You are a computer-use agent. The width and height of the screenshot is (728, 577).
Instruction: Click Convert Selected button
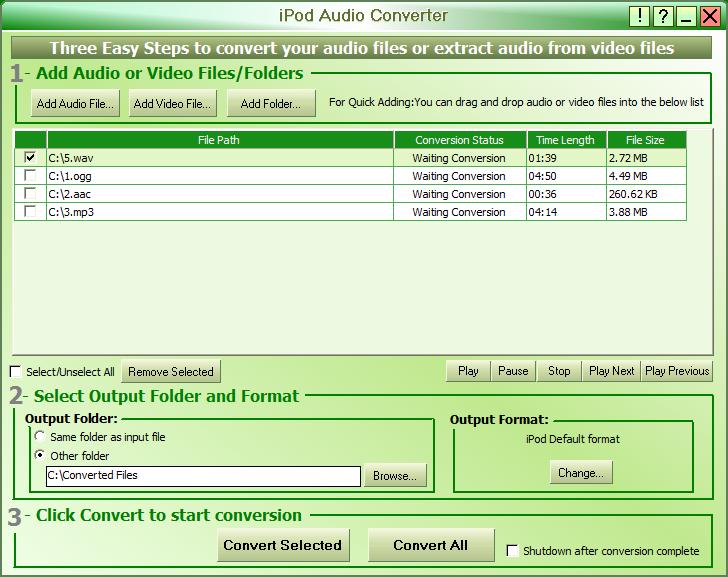tap(283, 545)
